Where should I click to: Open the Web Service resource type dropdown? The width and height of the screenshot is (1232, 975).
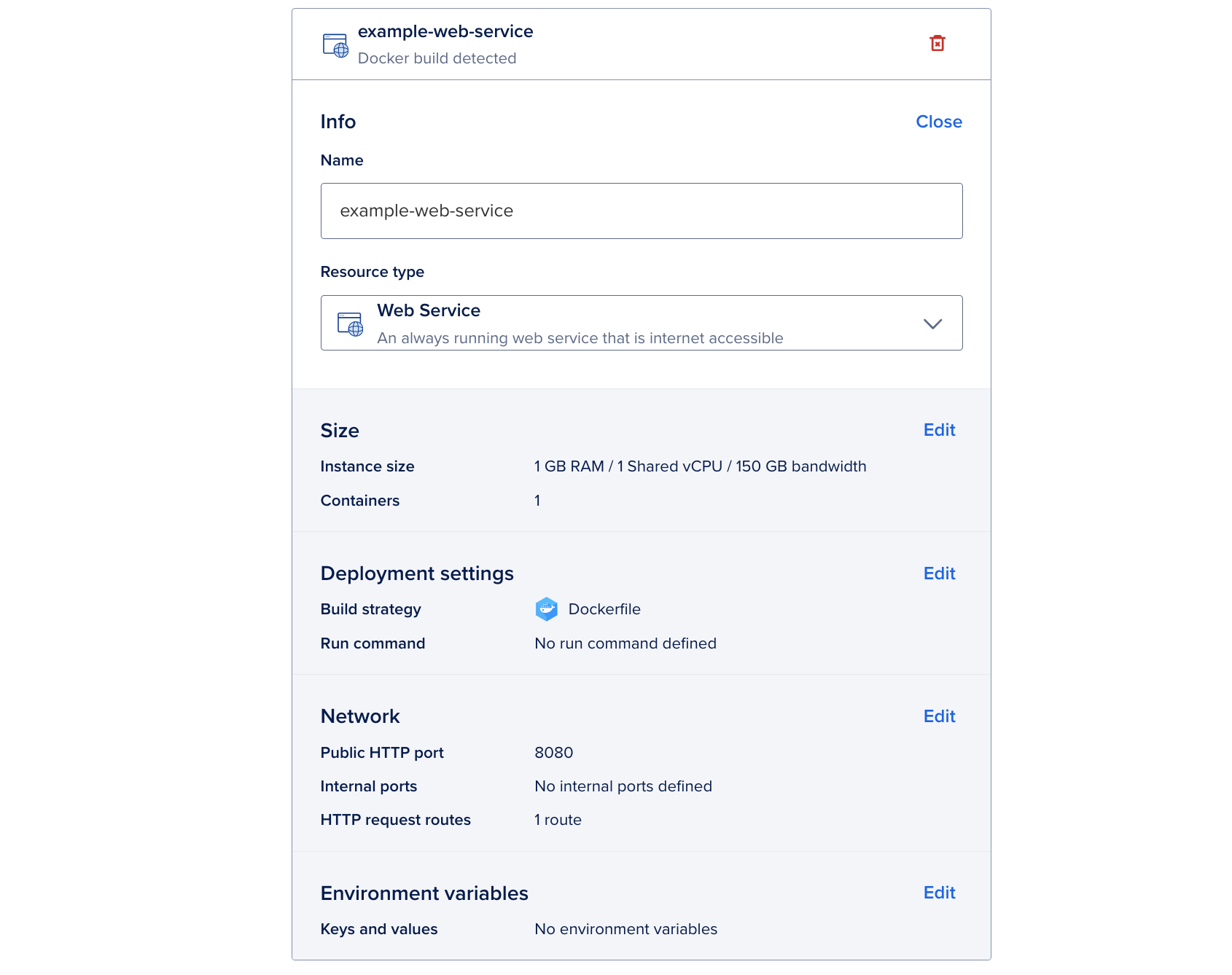[x=642, y=323]
